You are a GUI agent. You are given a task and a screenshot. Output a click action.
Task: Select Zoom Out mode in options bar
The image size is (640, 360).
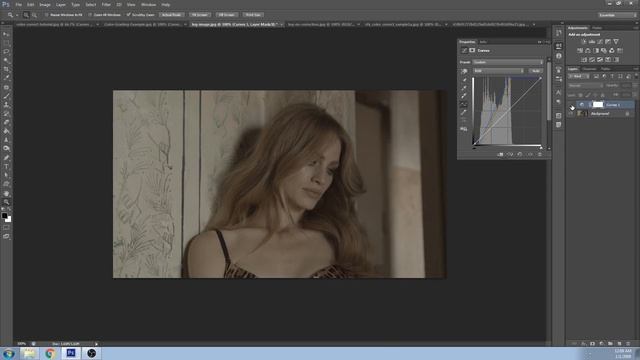coord(34,15)
